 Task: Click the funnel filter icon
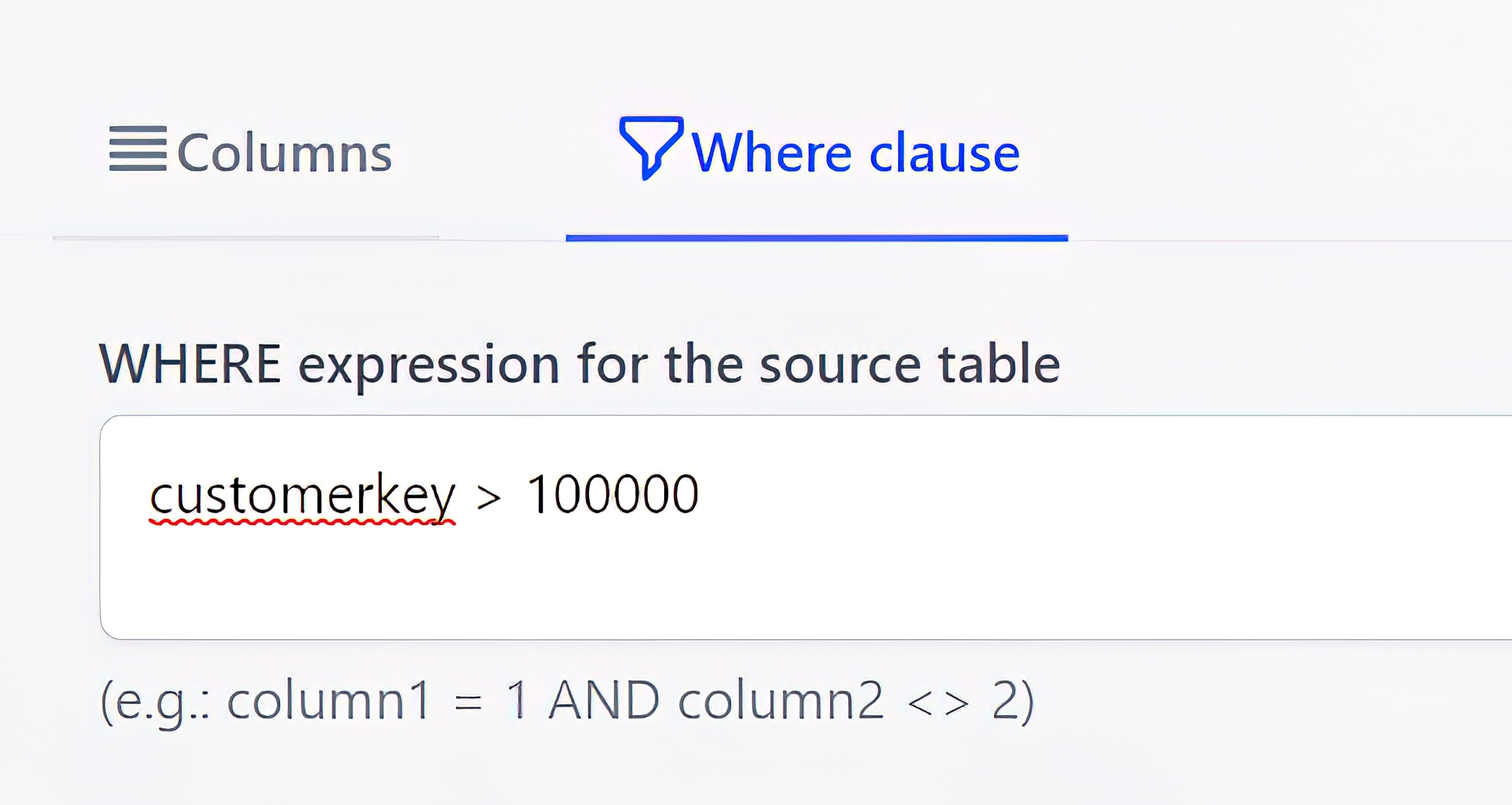(x=650, y=147)
